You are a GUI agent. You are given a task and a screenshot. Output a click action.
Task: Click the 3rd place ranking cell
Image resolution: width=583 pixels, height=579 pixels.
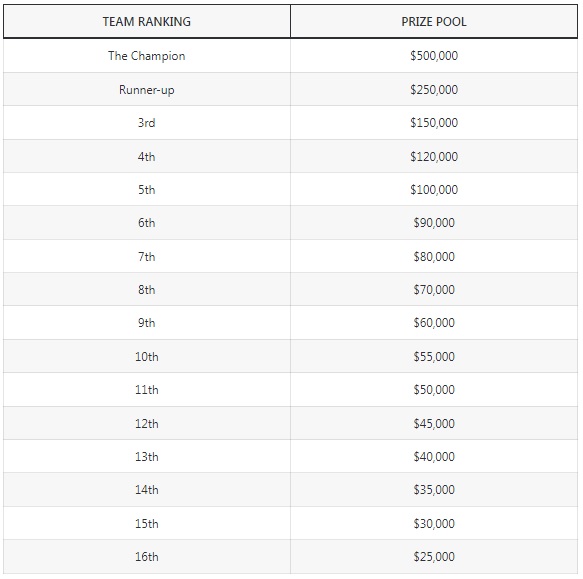point(147,123)
